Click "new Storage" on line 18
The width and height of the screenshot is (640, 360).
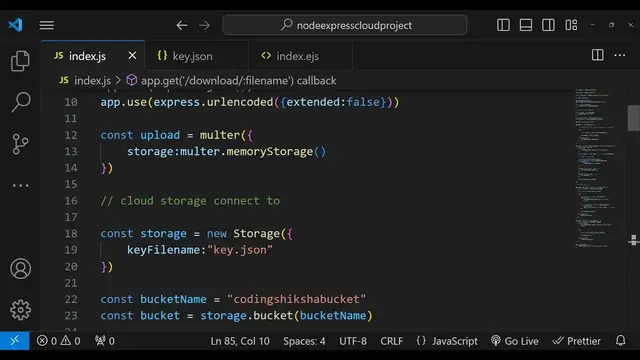pyautogui.click(x=243, y=233)
